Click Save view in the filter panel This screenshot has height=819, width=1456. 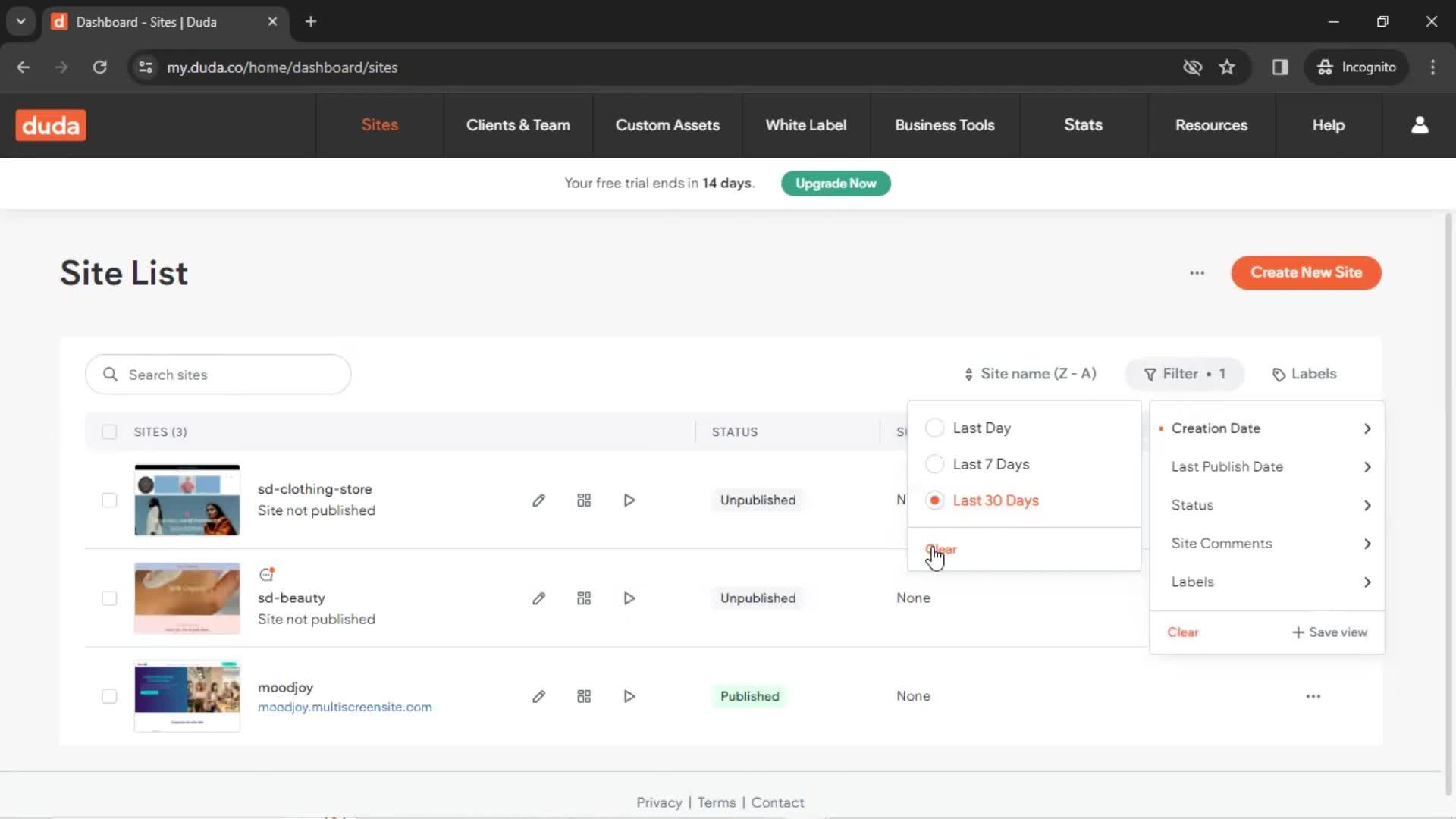pos(1329,632)
